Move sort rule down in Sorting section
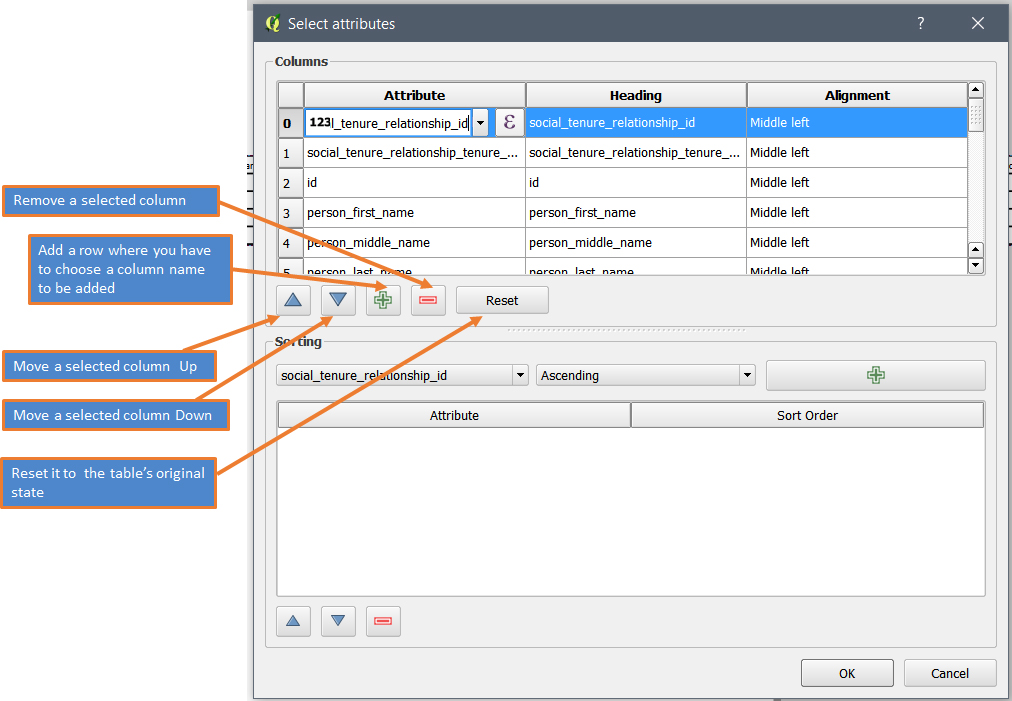 (338, 621)
